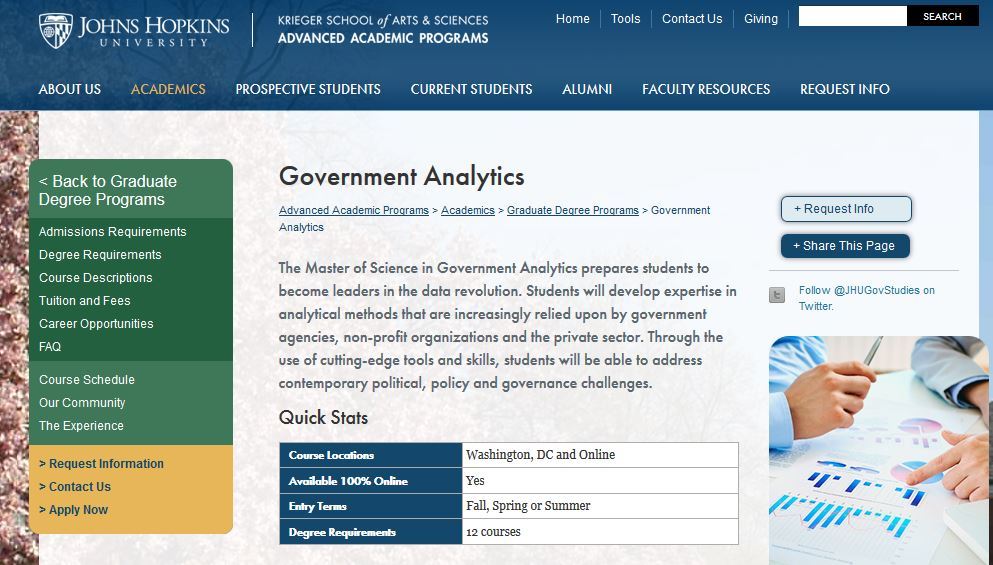Select the '12 courses' table cell
The width and height of the screenshot is (993, 565).
[x=600, y=532]
